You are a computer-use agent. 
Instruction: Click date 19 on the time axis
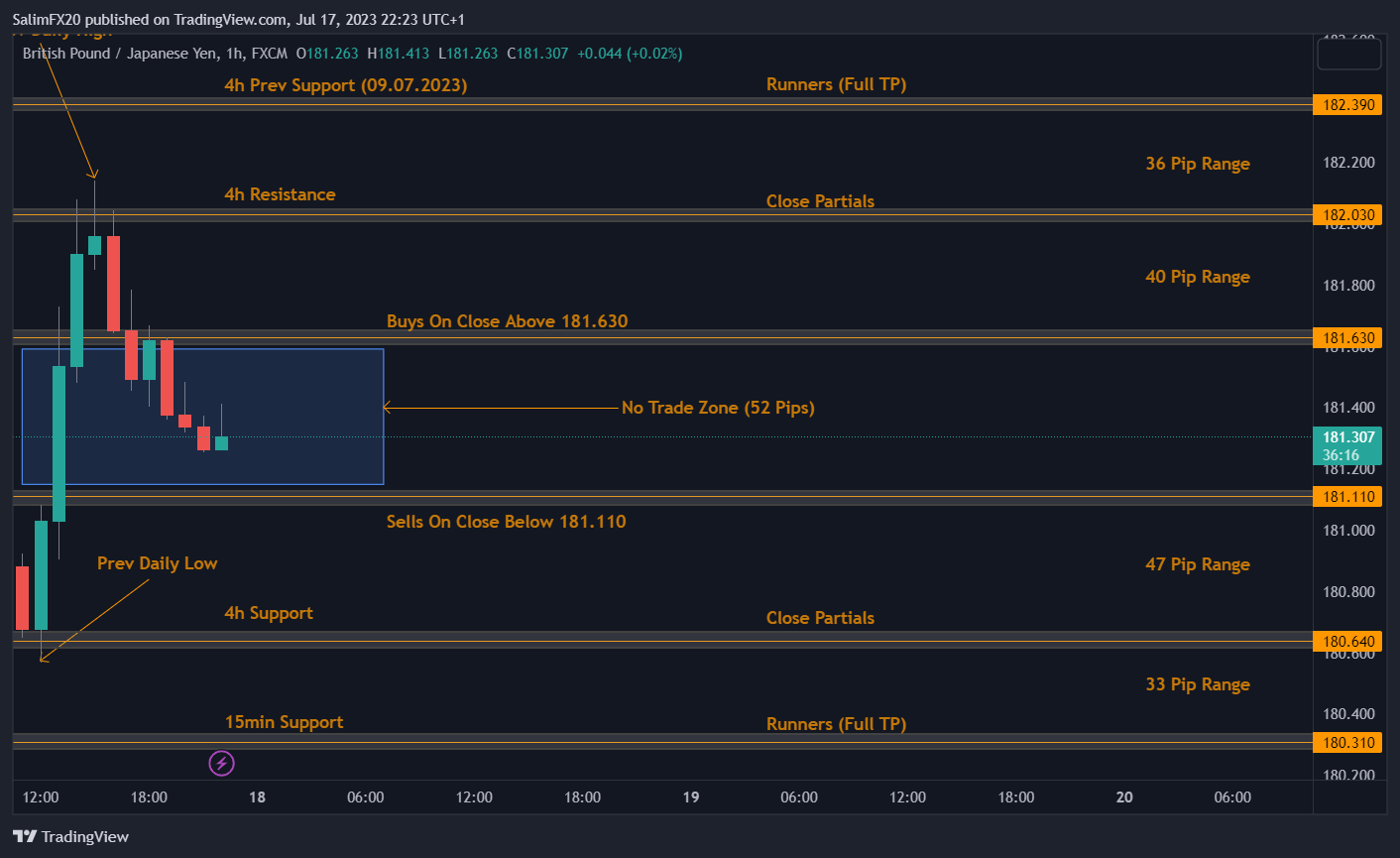pyautogui.click(x=691, y=797)
